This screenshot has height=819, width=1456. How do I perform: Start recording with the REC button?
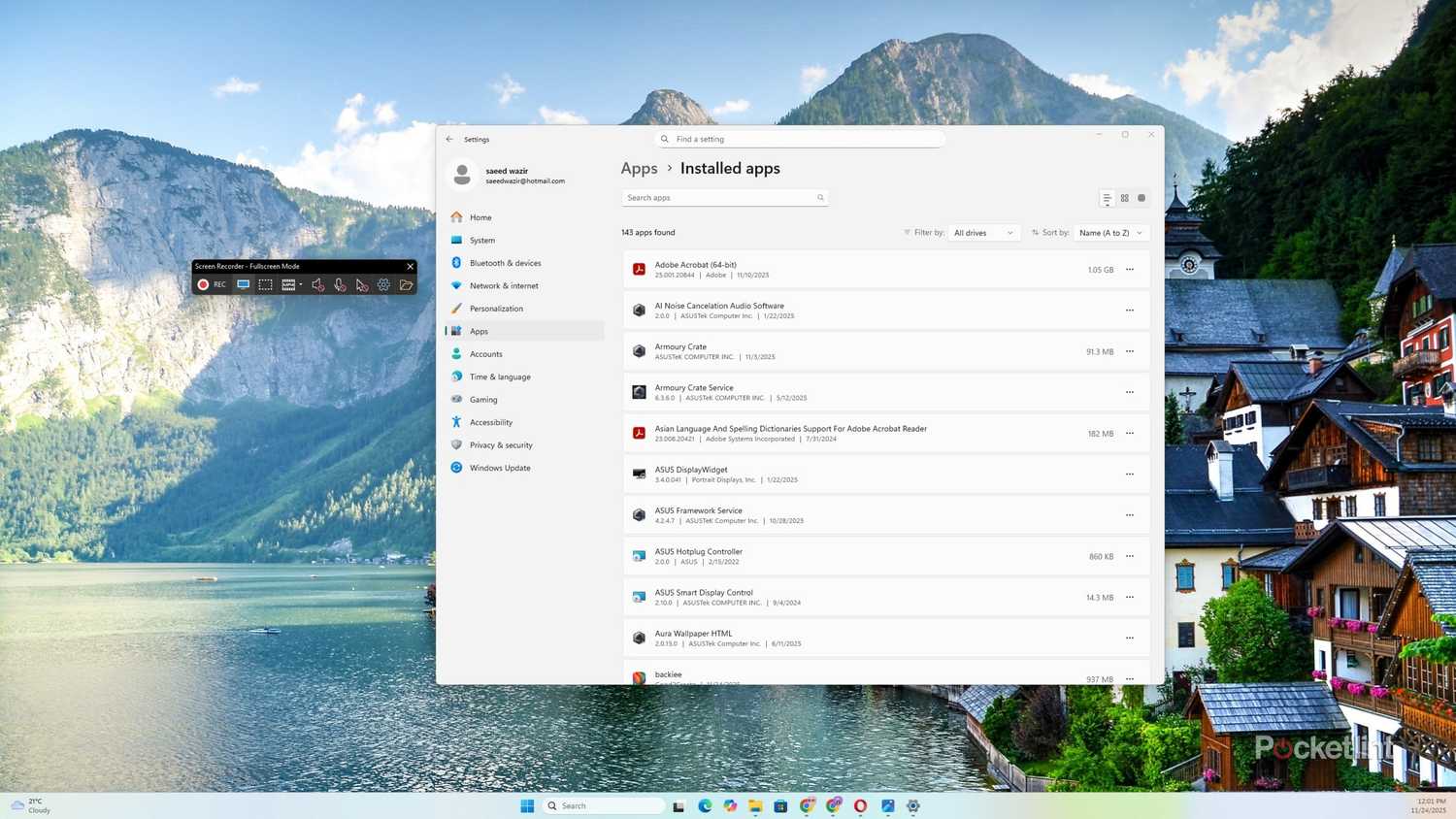click(x=212, y=284)
